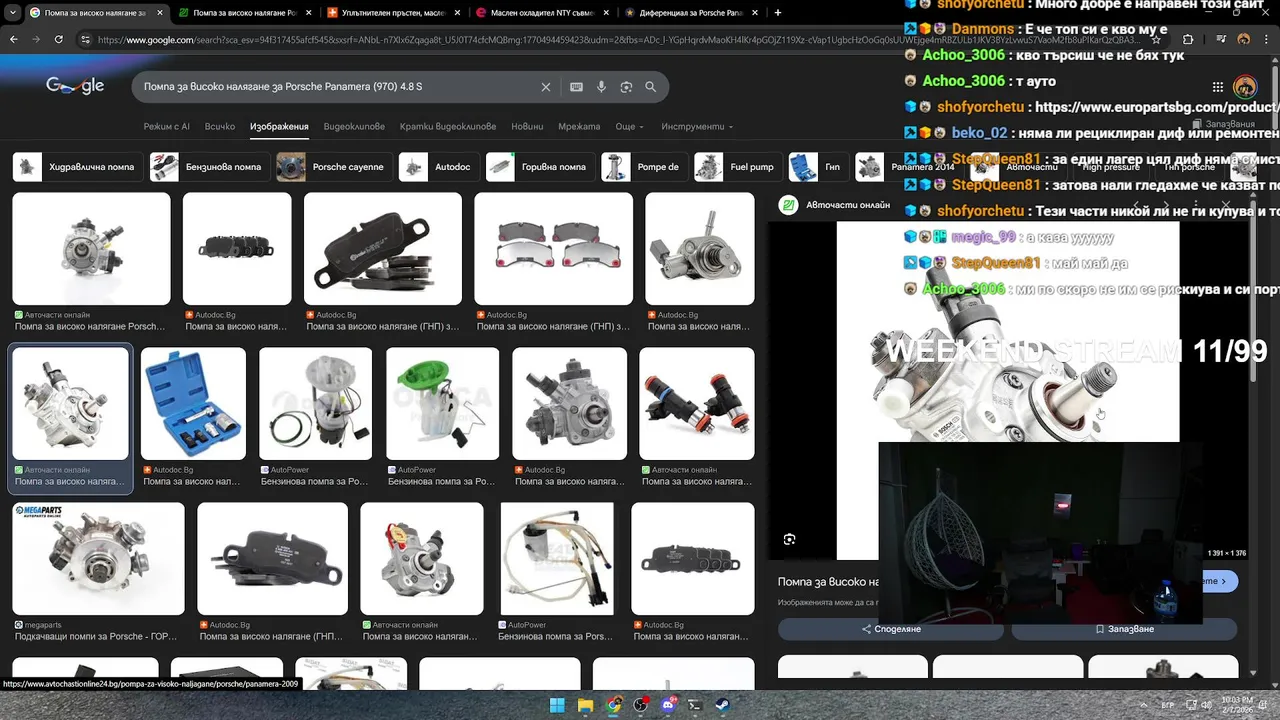Viewport: 1280px width, 720px height.
Task: Open the blue tool kit case thumbnail
Action: pos(193,404)
